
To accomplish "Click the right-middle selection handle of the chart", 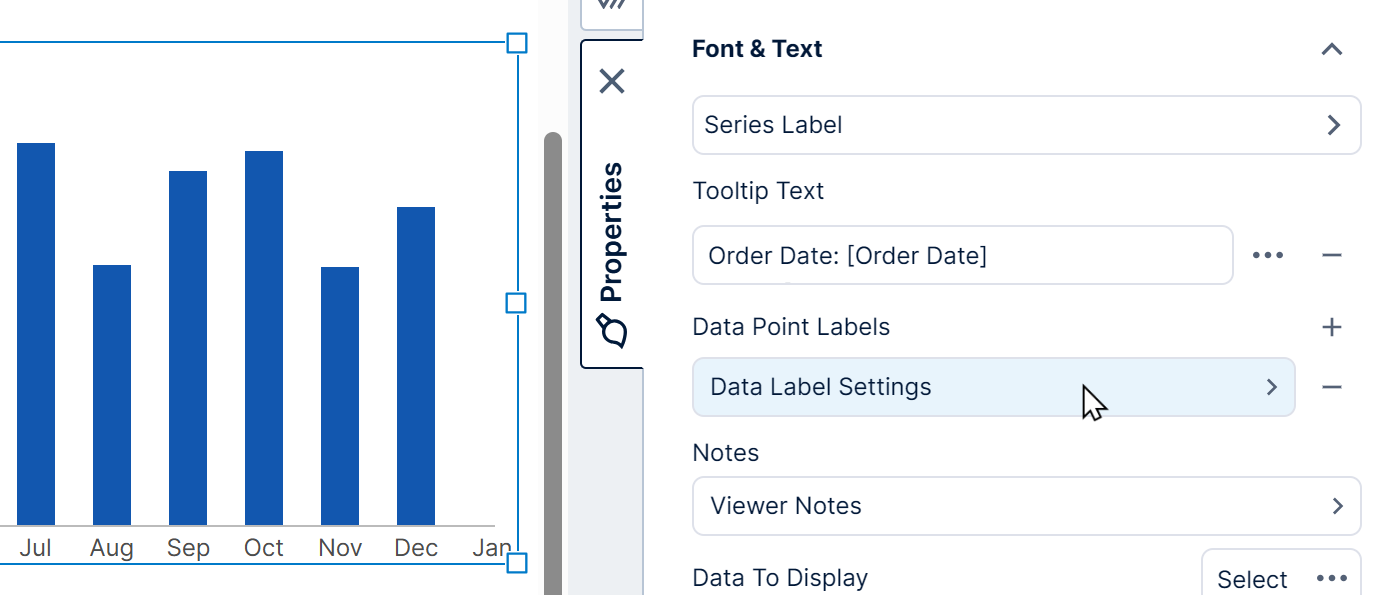I will [517, 303].
